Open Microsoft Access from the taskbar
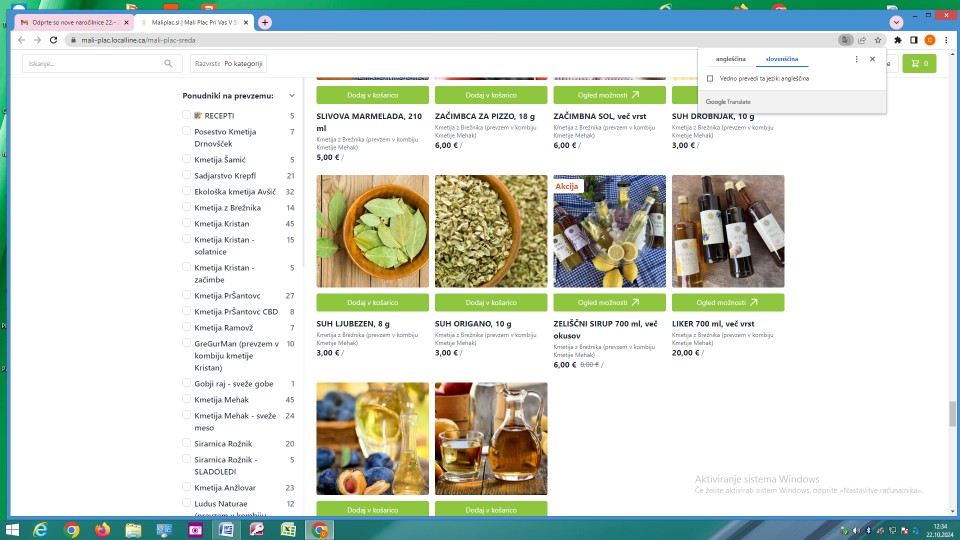The image size is (960, 540). (x=257, y=530)
